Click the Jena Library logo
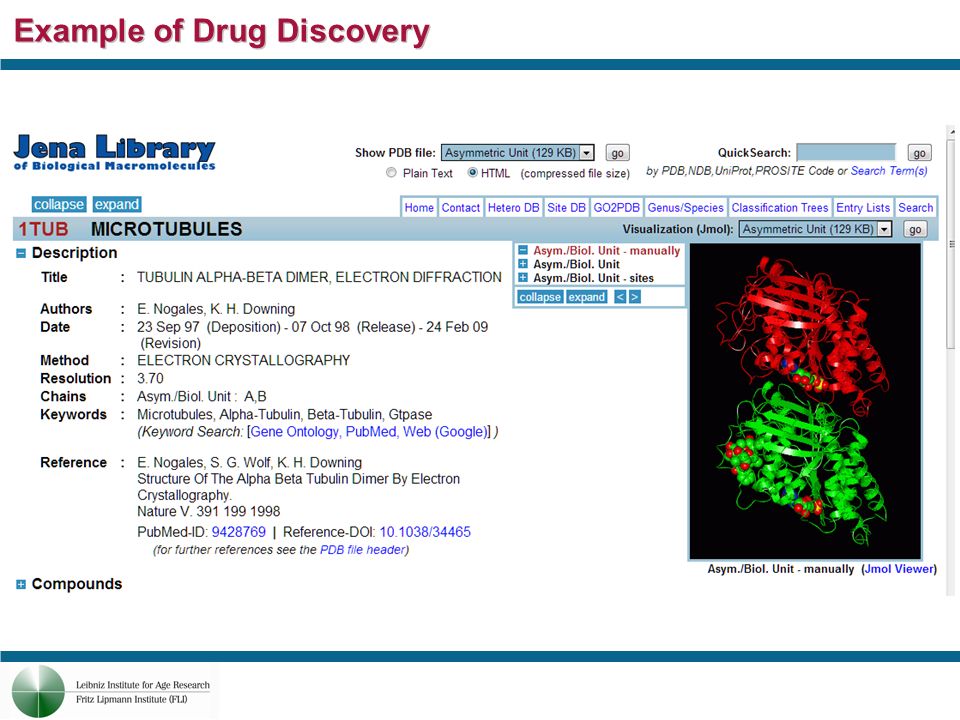Screen dimensions: 960x720 coord(114,152)
